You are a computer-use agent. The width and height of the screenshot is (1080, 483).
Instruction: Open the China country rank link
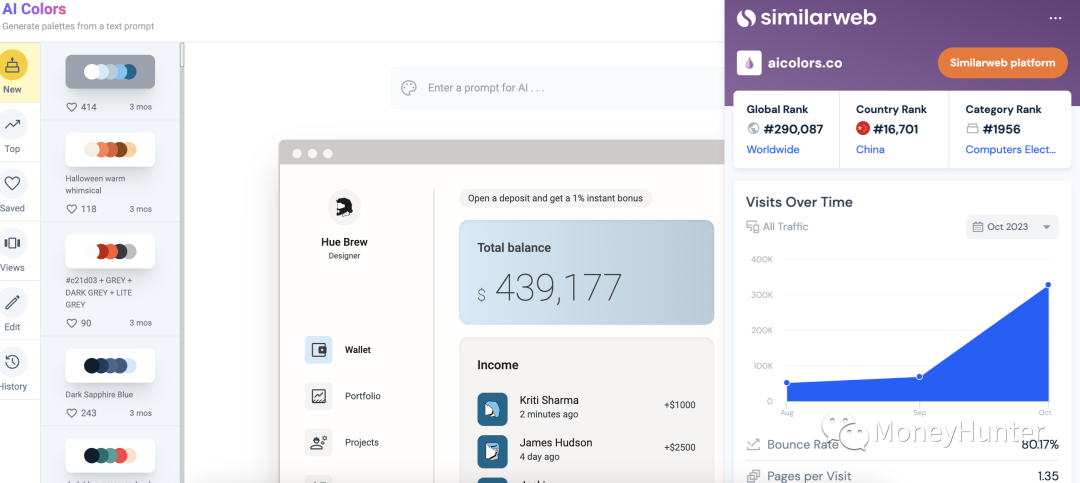click(x=870, y=149)
